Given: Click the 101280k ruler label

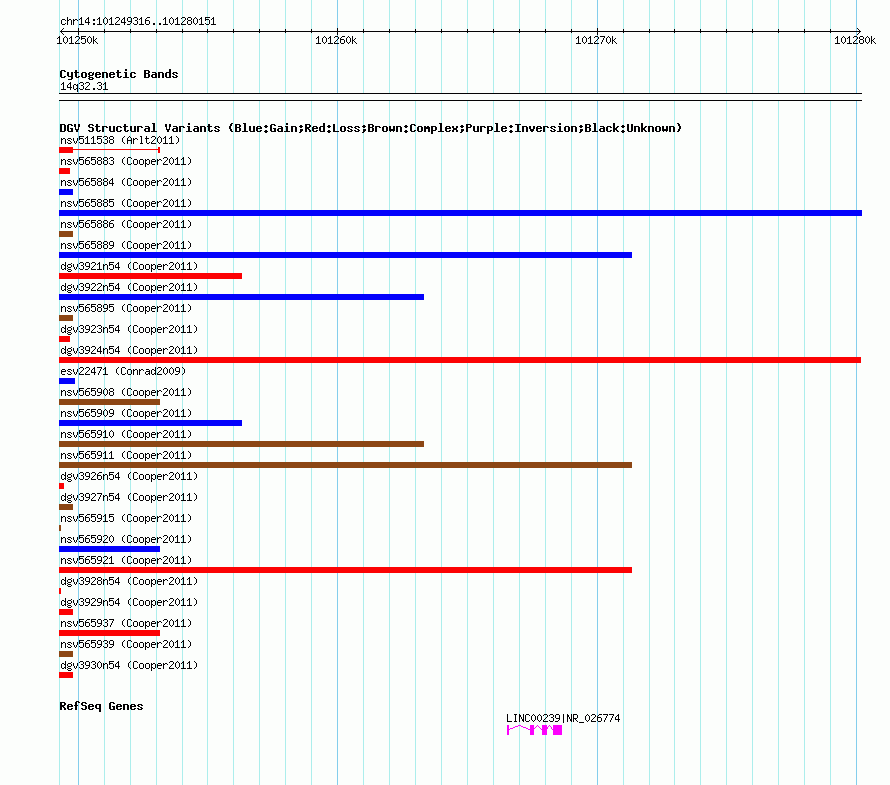Looking at the screenshot, I should pyautogui.click(x=855, y=40).
